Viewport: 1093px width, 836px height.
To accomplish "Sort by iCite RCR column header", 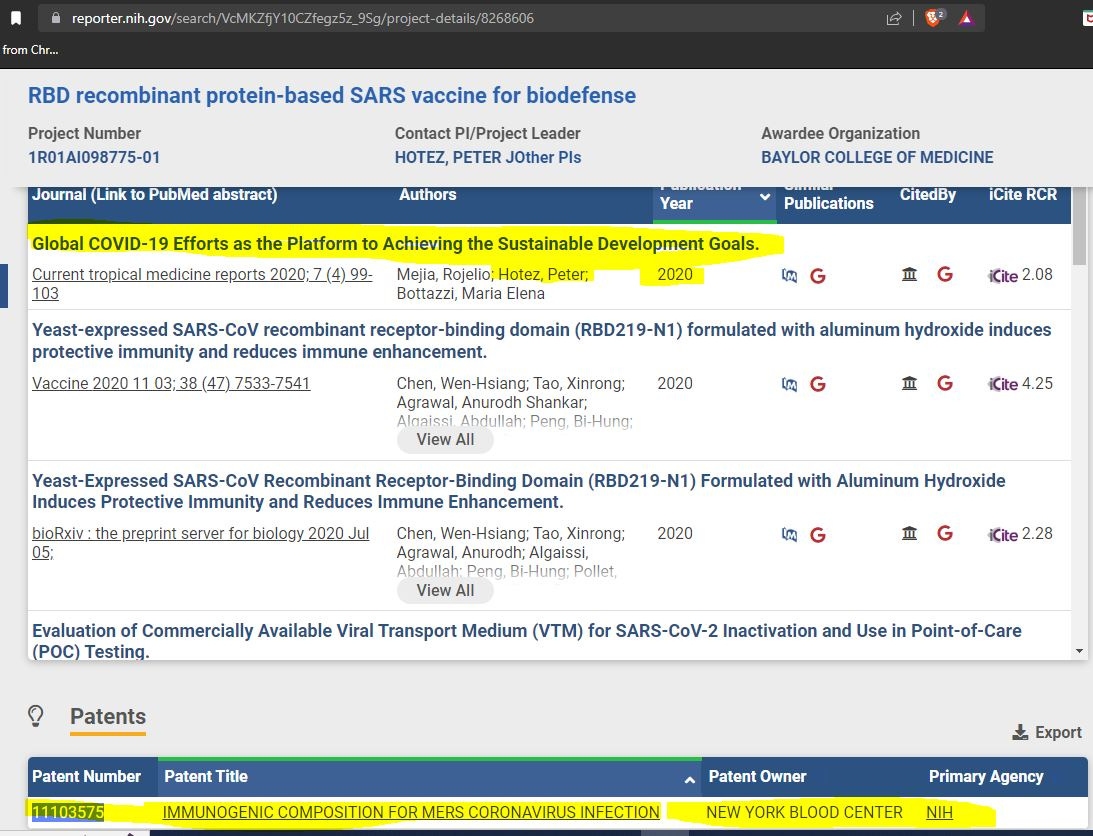I will (1023, 195).
